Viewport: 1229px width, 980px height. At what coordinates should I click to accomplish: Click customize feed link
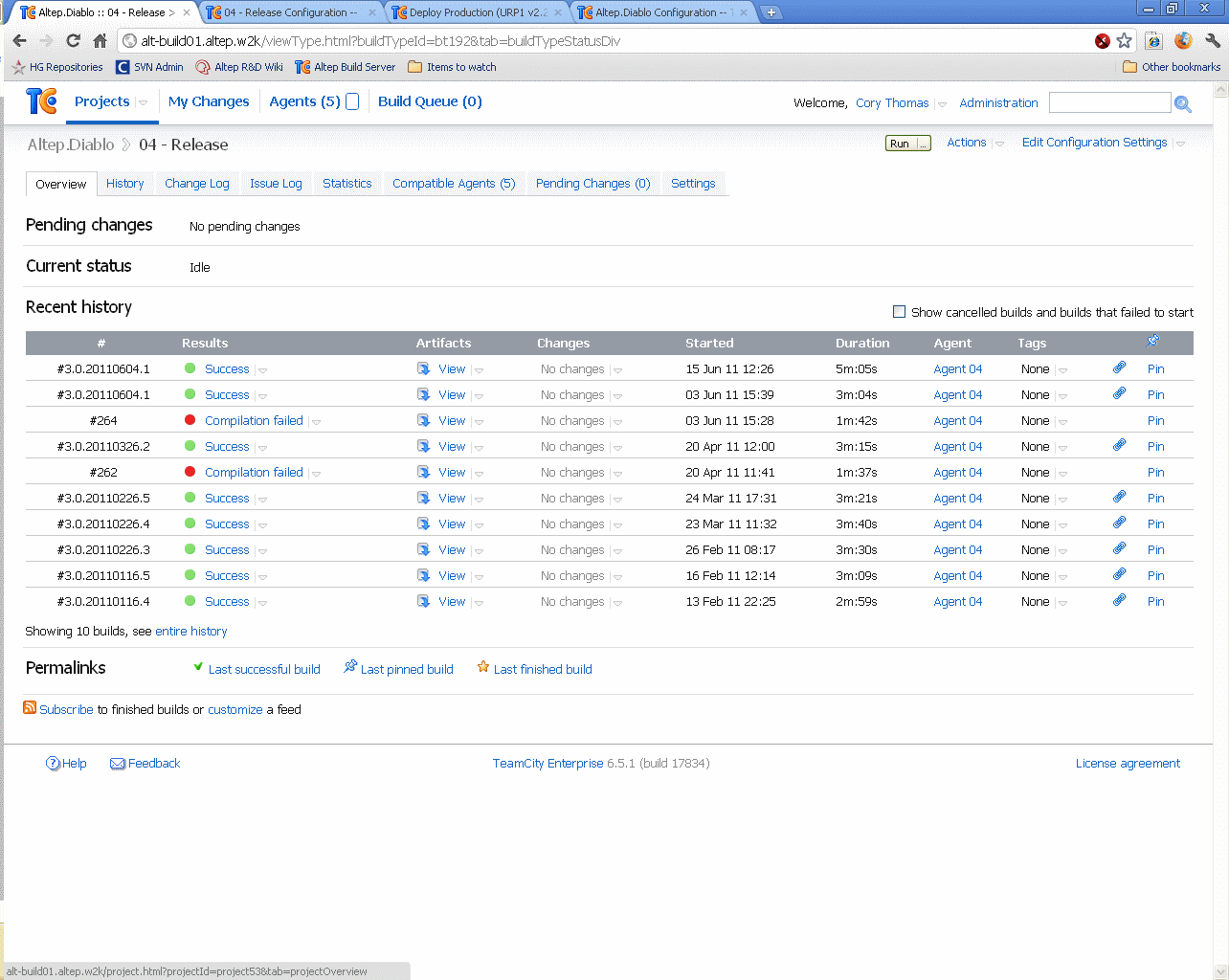pos(235,710)
